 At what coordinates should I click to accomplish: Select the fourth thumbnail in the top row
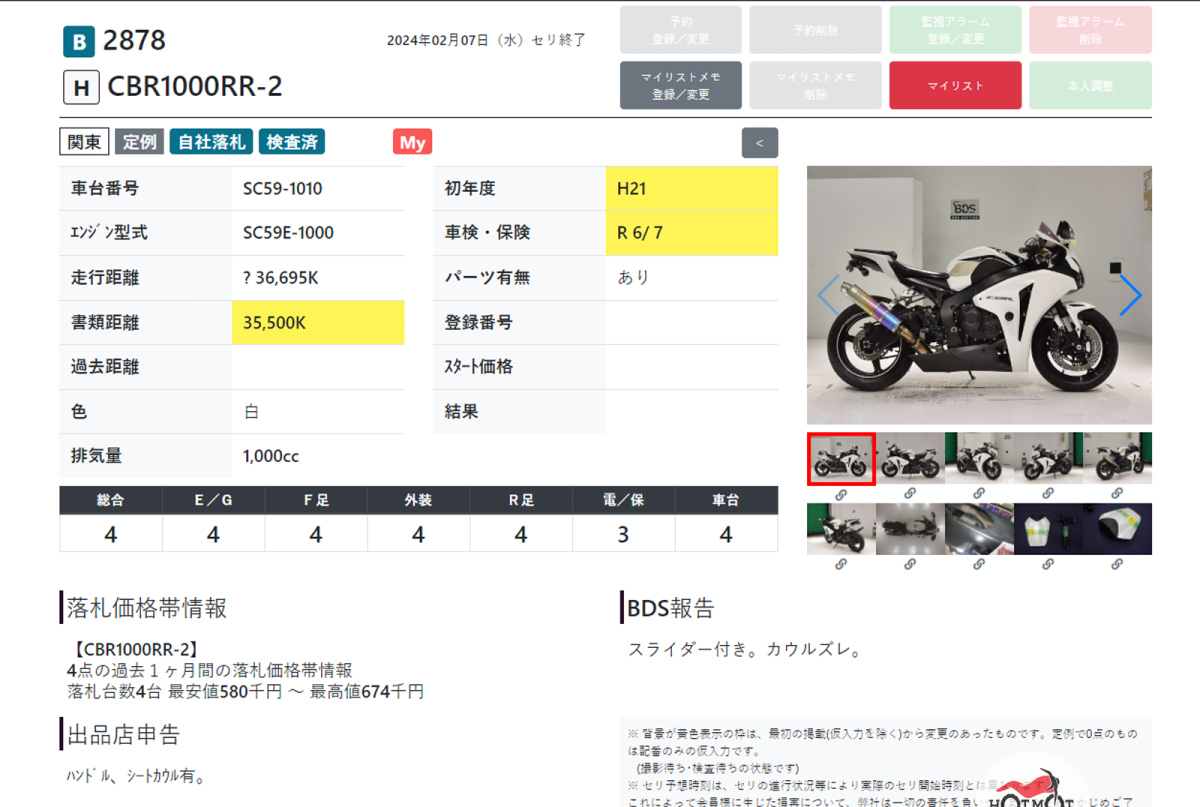point(1048,458)
